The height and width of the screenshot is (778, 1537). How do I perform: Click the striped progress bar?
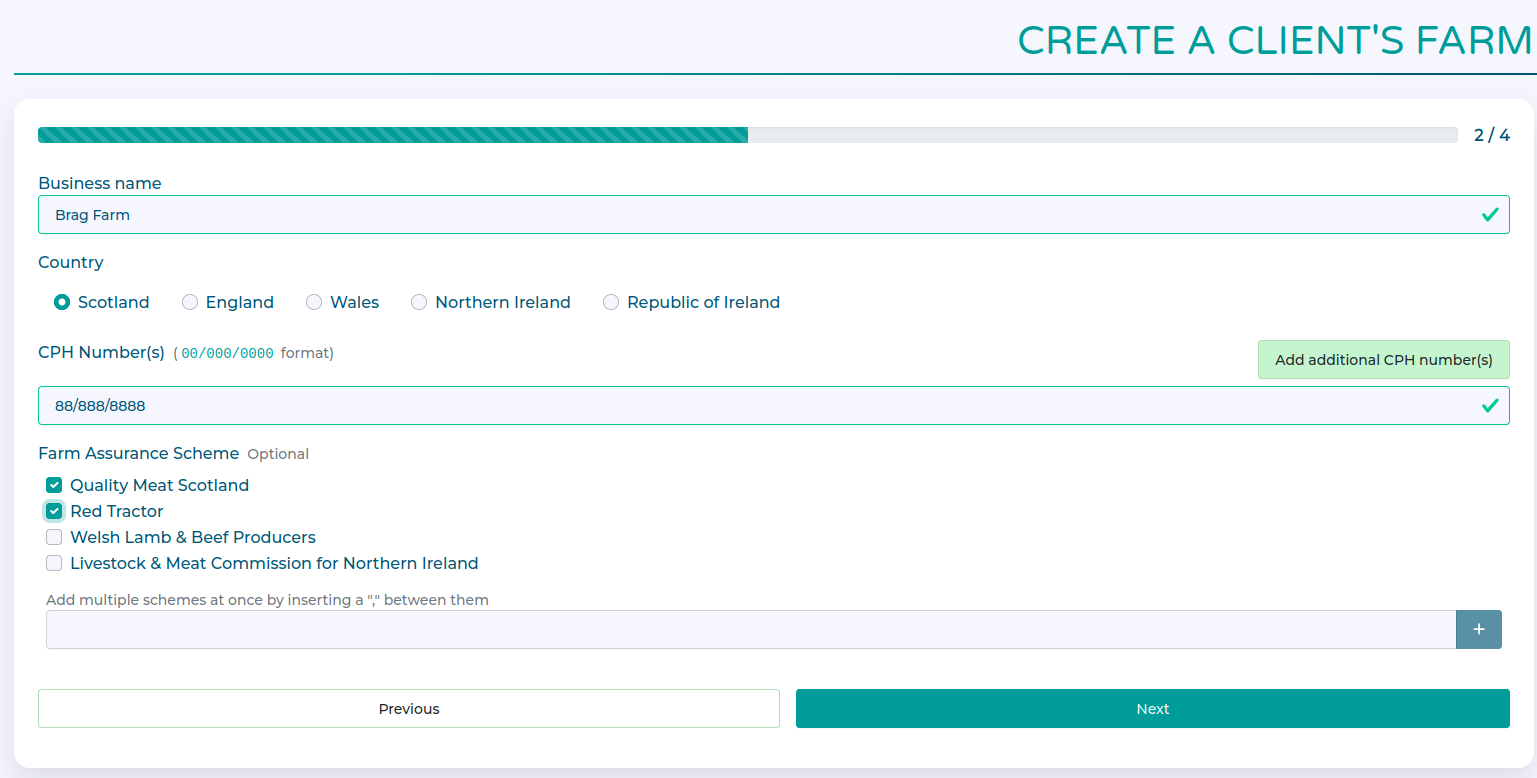pos(392,136)
